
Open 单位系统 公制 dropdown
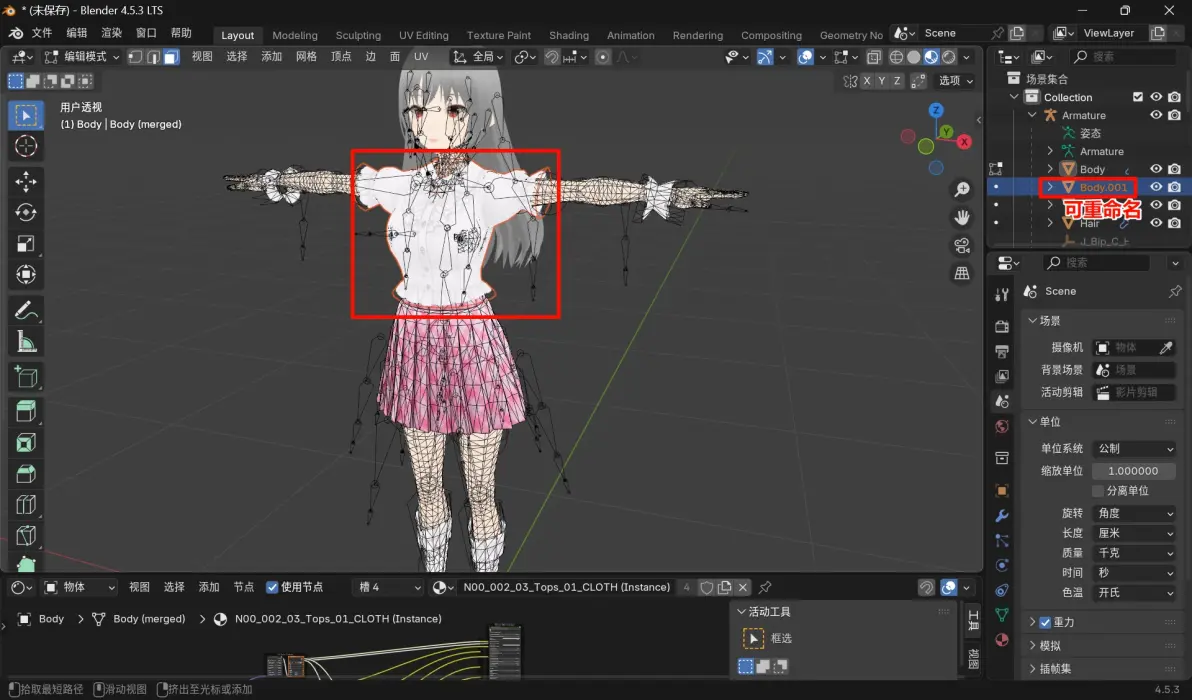click(1134, 449)
